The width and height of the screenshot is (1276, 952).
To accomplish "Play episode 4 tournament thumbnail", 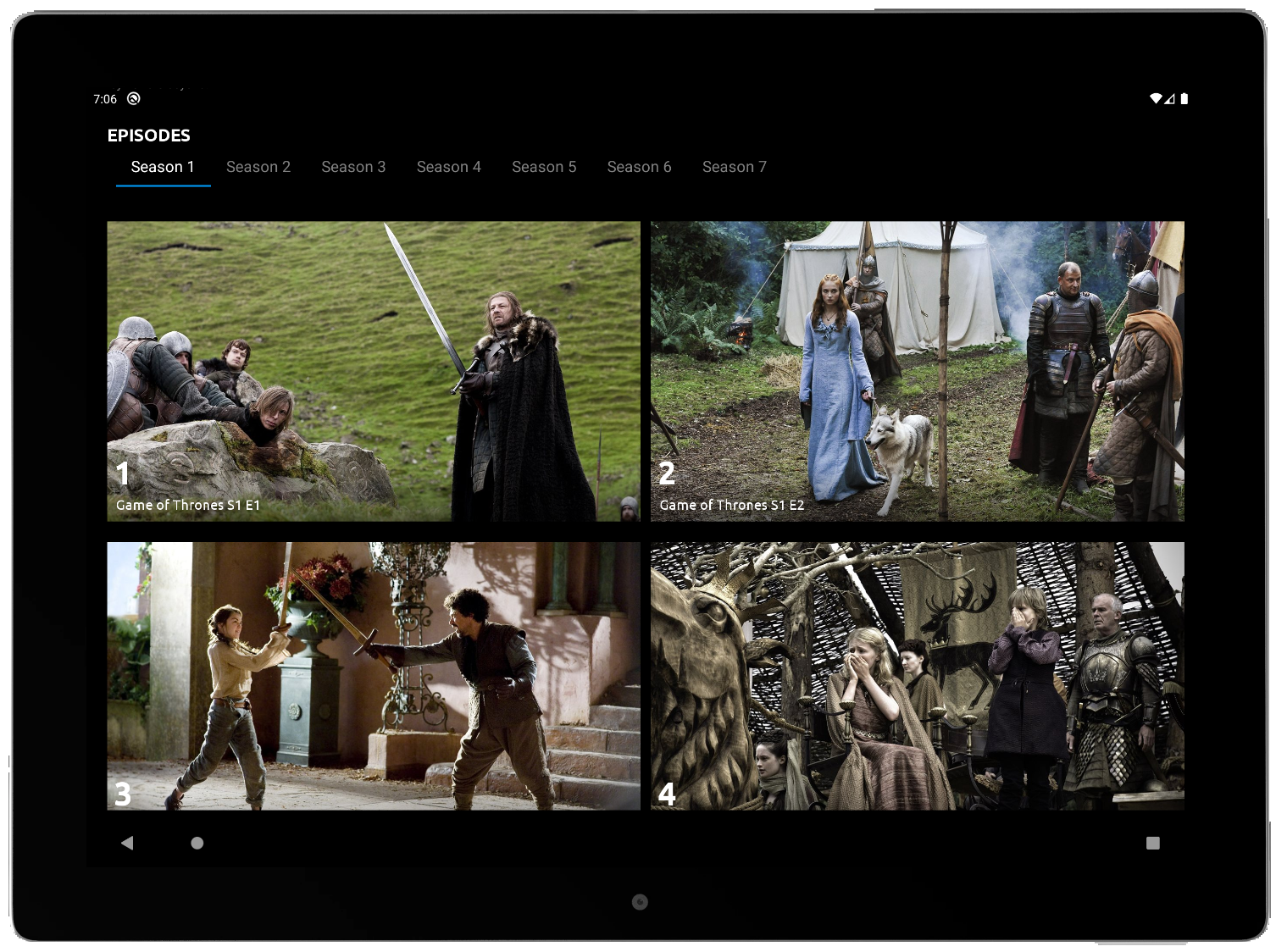I will point(918,676).
